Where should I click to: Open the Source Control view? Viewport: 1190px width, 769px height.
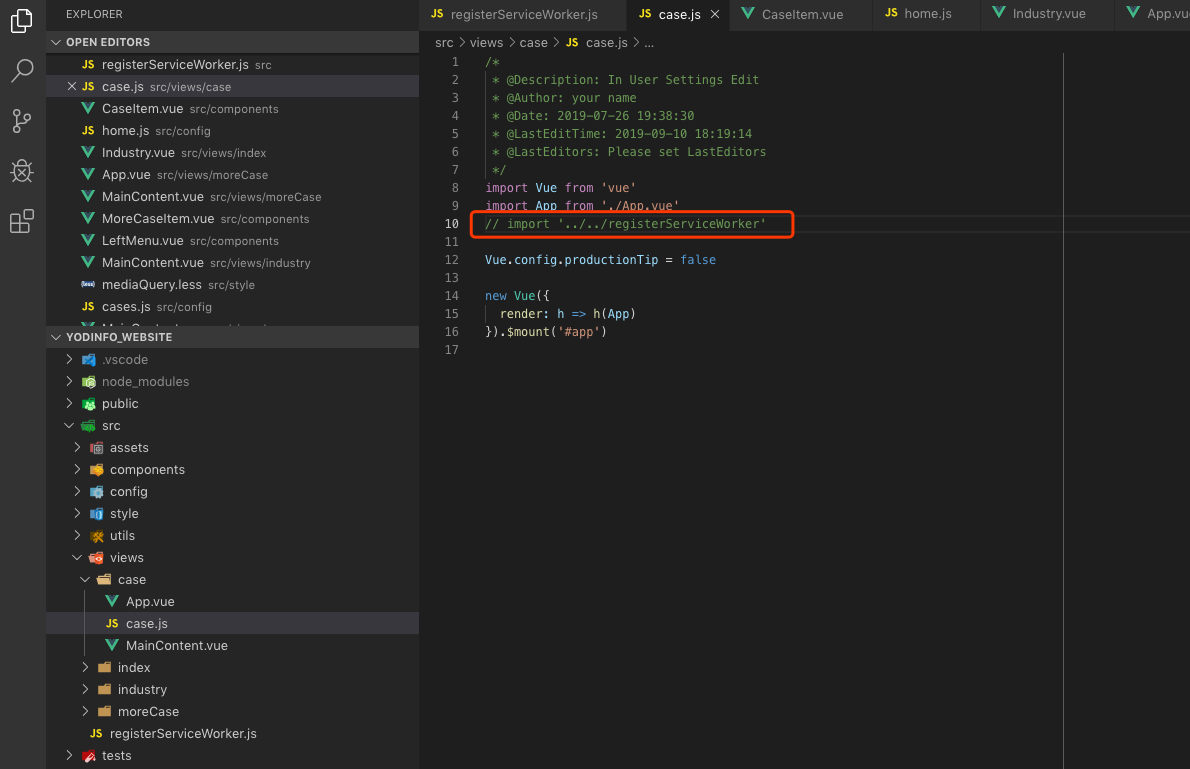click(21, 120)
